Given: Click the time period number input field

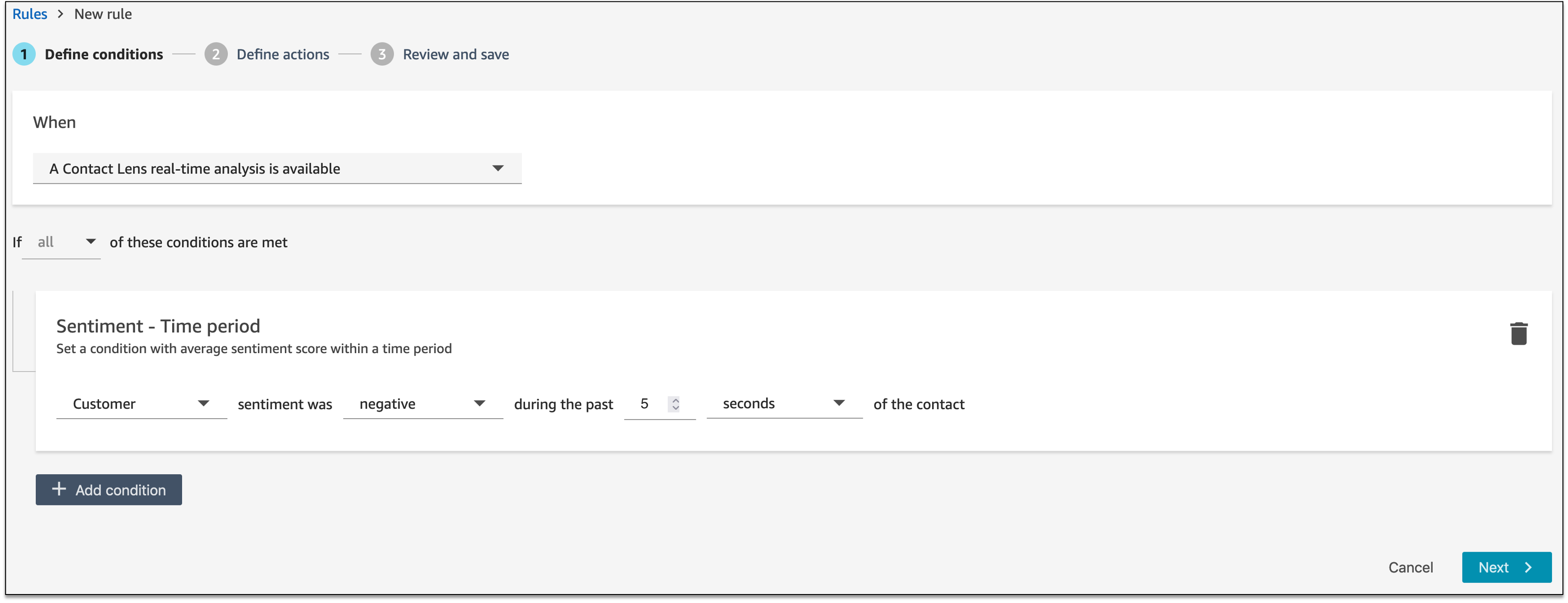Looking at the screenshot, I should [x=646, y=404].
